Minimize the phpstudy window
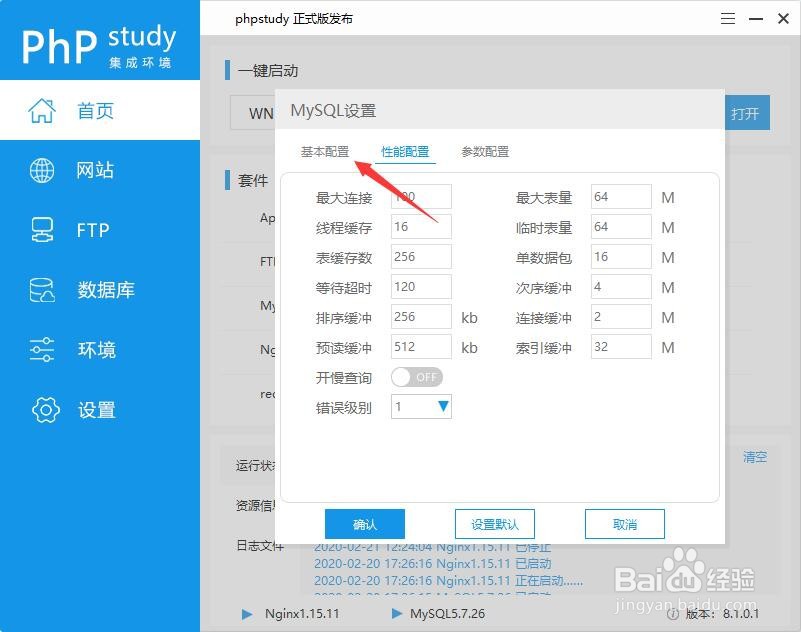This screenshot has width=801, height=632. click(x=756, y=19)
